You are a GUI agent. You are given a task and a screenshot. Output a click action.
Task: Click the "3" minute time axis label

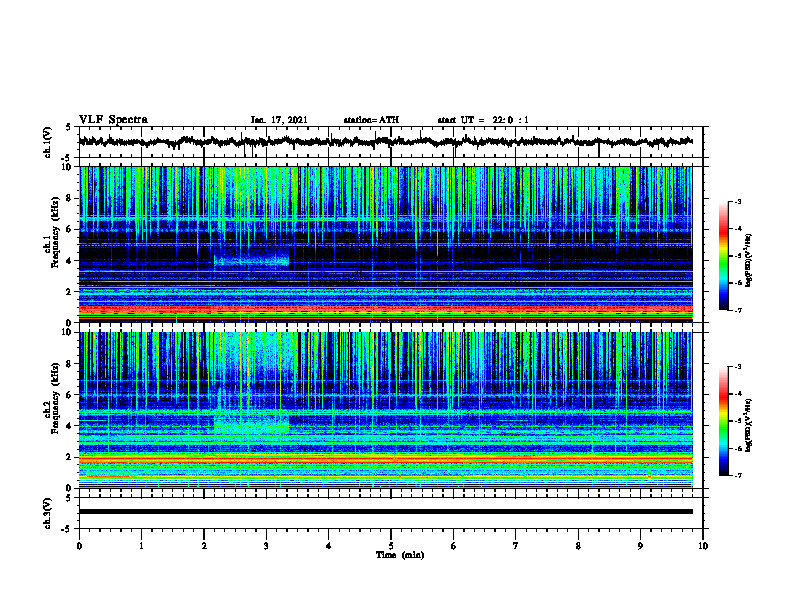tap(266, 546)
